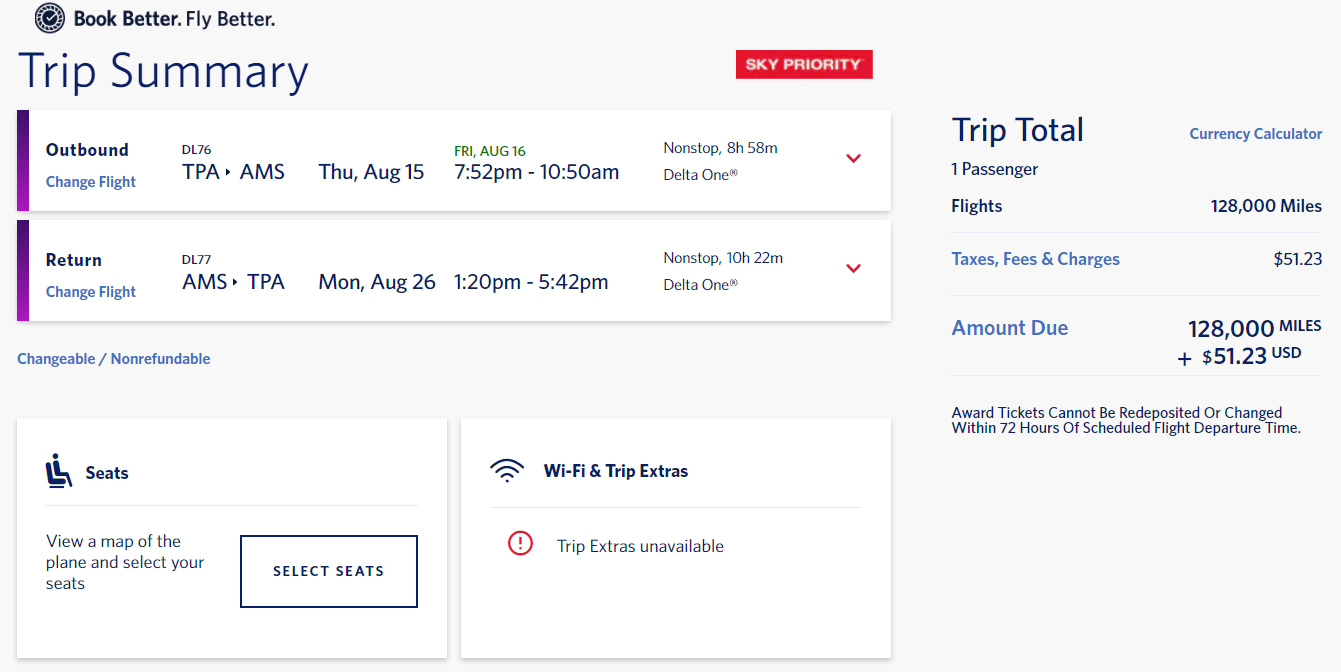Click the Book Better checkmark badge icon

50,17
